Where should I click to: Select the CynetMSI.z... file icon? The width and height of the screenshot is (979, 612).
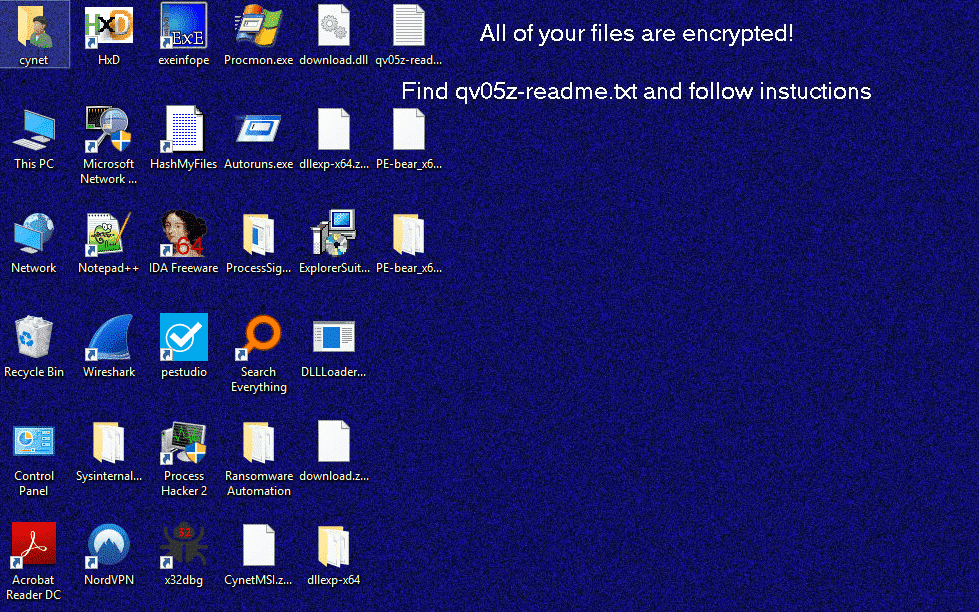click(x=258, y=545)
